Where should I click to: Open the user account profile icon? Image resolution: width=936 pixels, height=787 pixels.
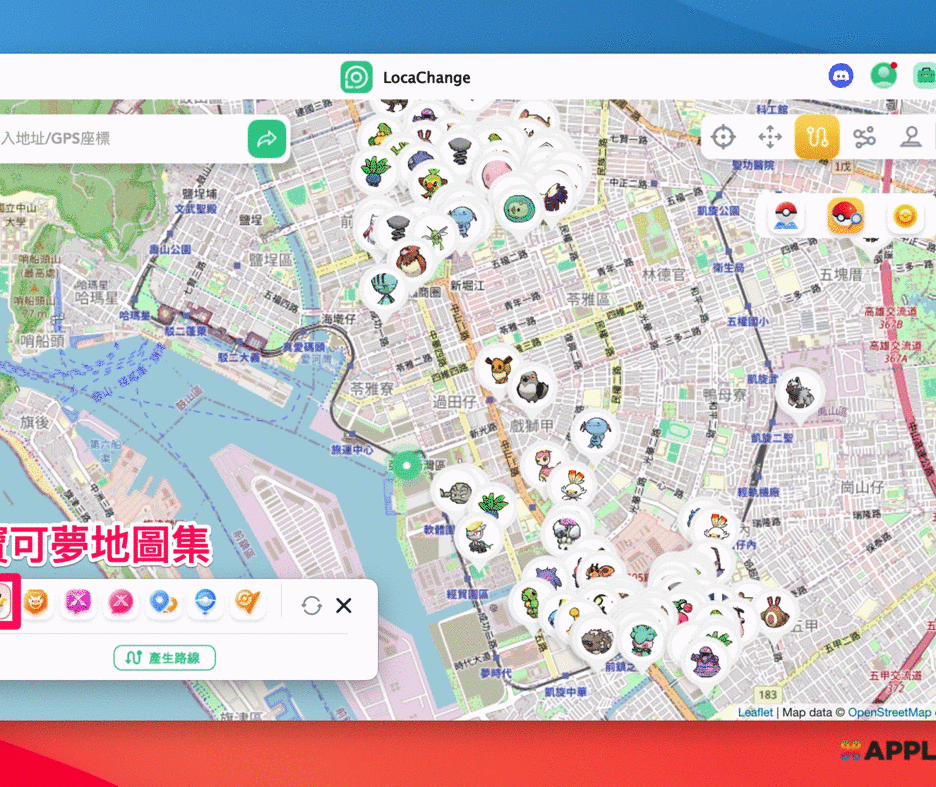(x=882, y=76)
